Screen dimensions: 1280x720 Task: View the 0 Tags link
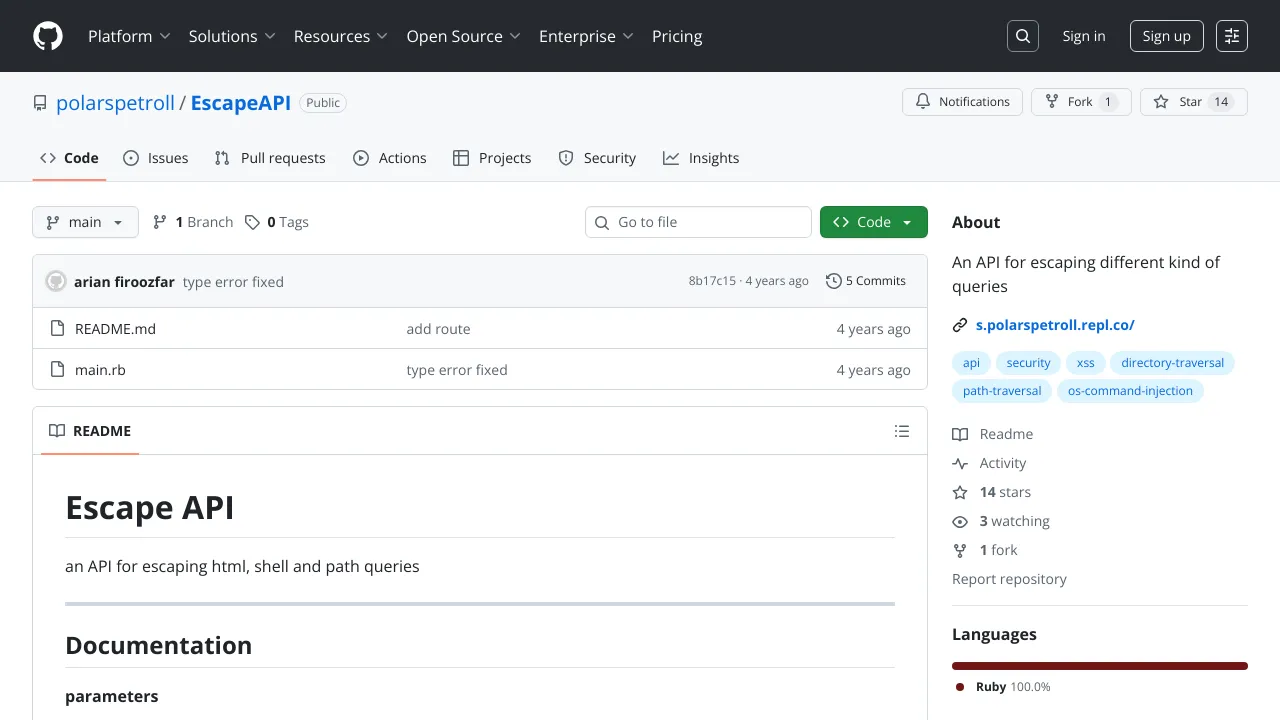click(277, 222)
